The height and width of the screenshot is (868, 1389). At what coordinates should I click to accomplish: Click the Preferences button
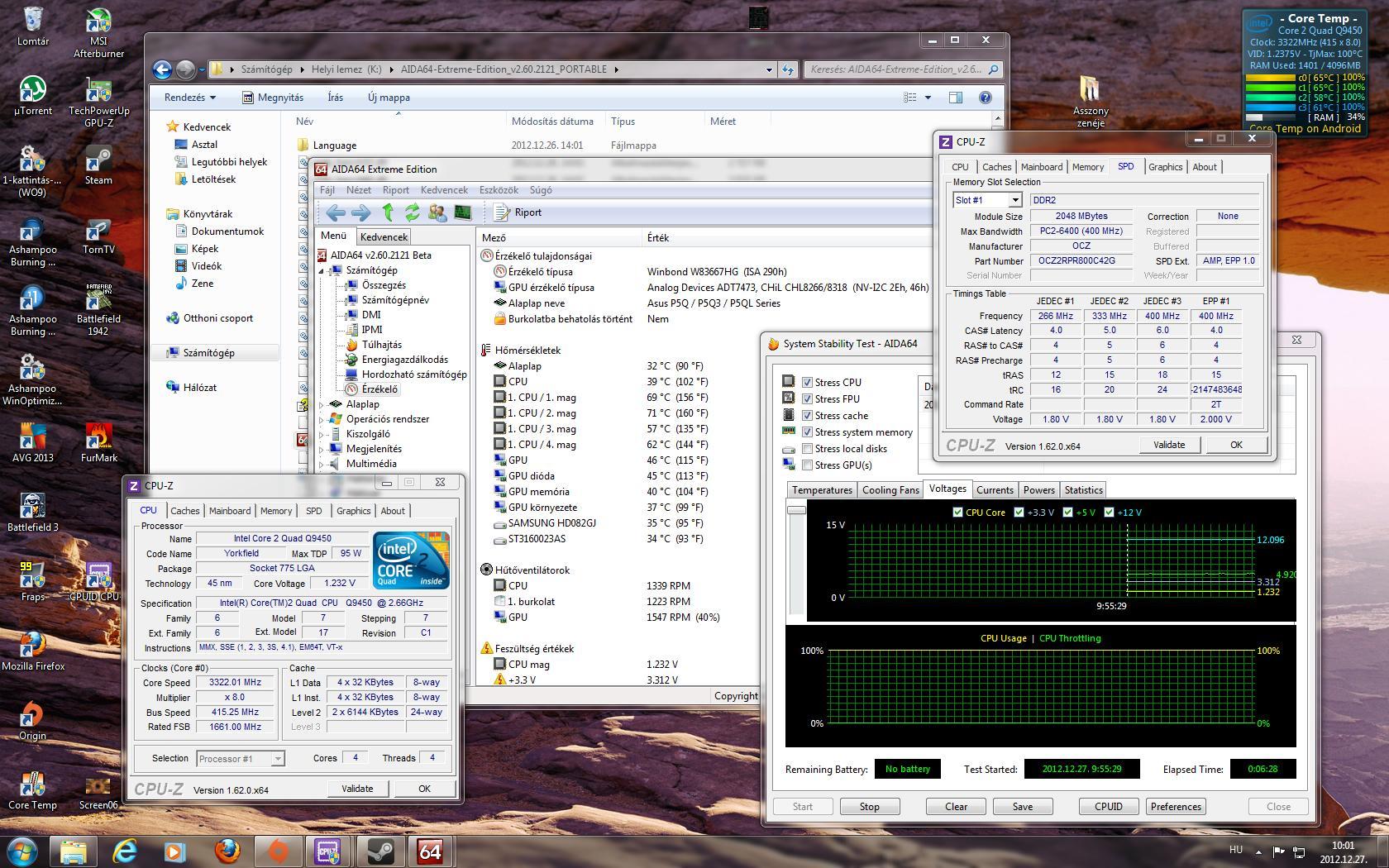1176,807
